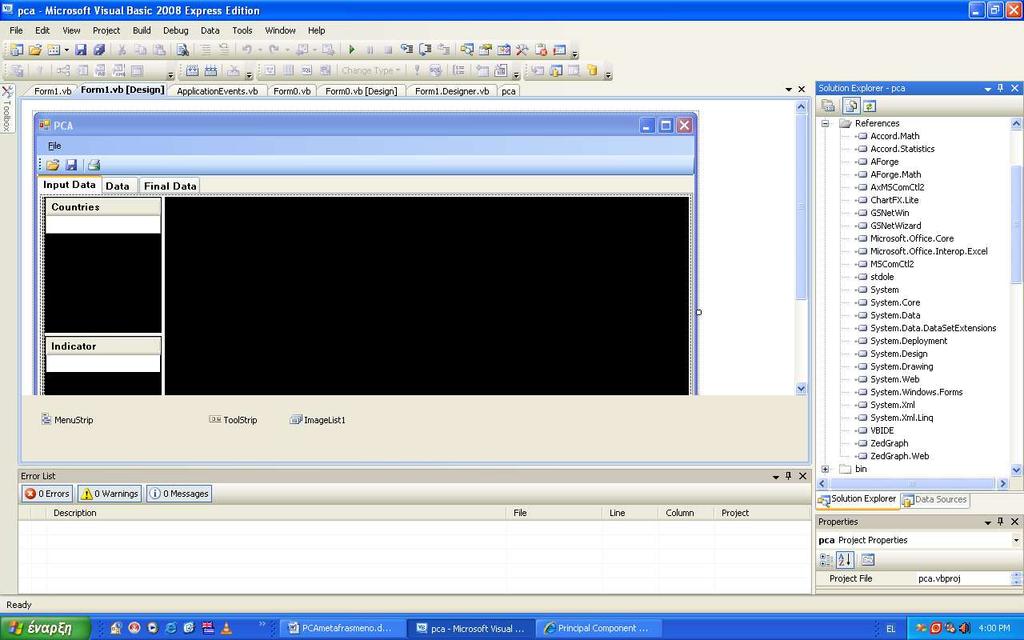Open the Object Browser toolbar icon

pyautogui.click(x=504, y=50)
